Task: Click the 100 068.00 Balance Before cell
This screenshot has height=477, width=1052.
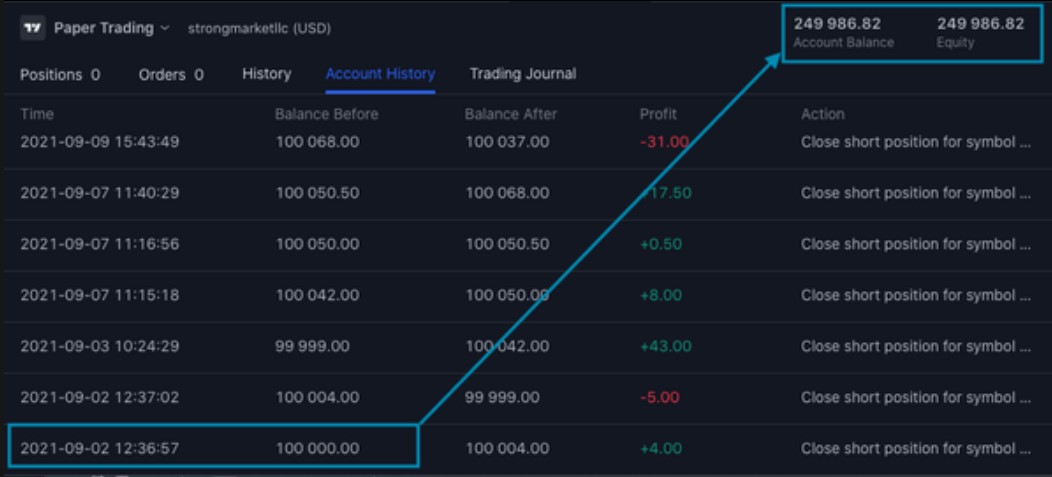Action: pos(317,142)
